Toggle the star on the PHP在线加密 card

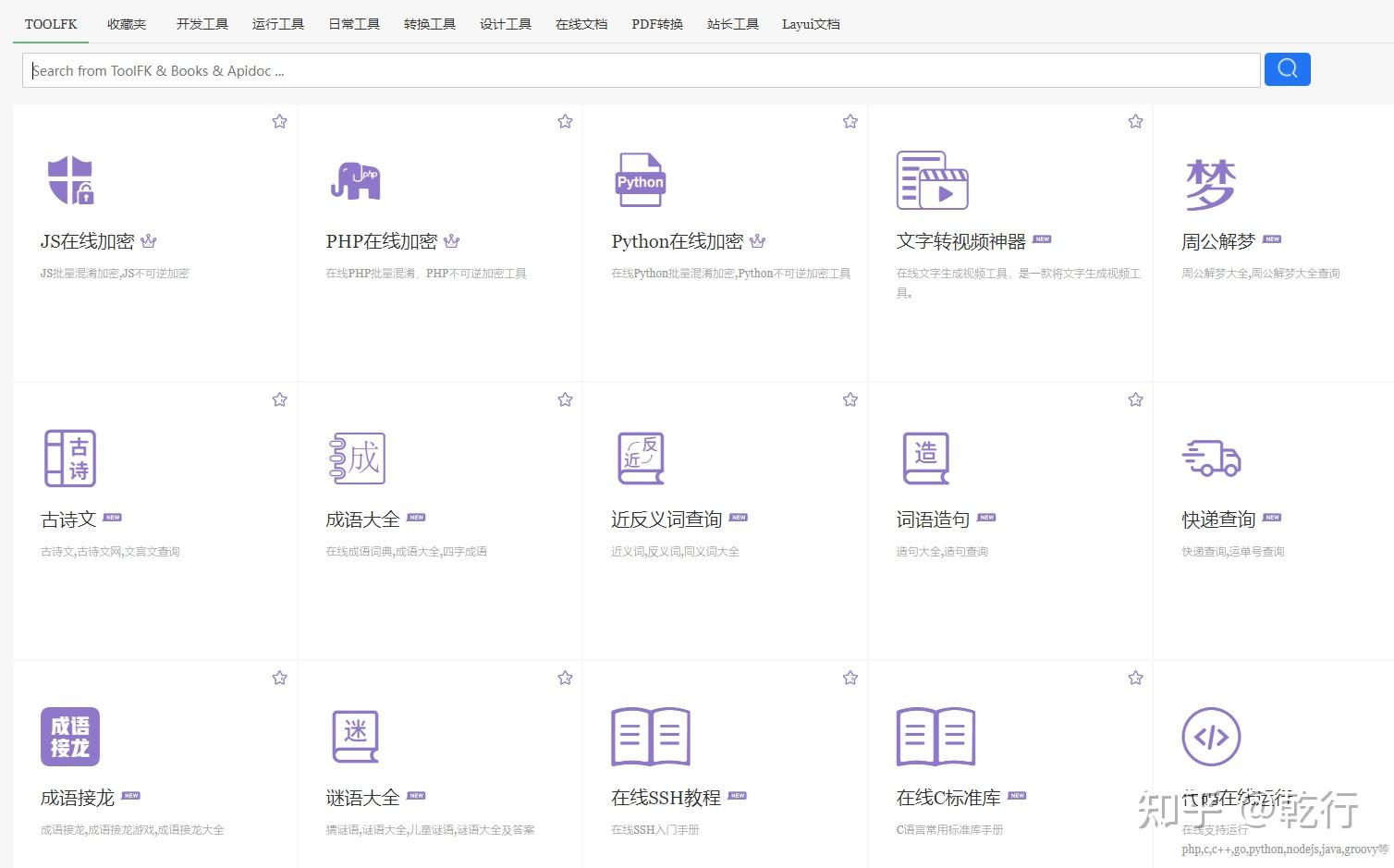[x=566, y=121]
